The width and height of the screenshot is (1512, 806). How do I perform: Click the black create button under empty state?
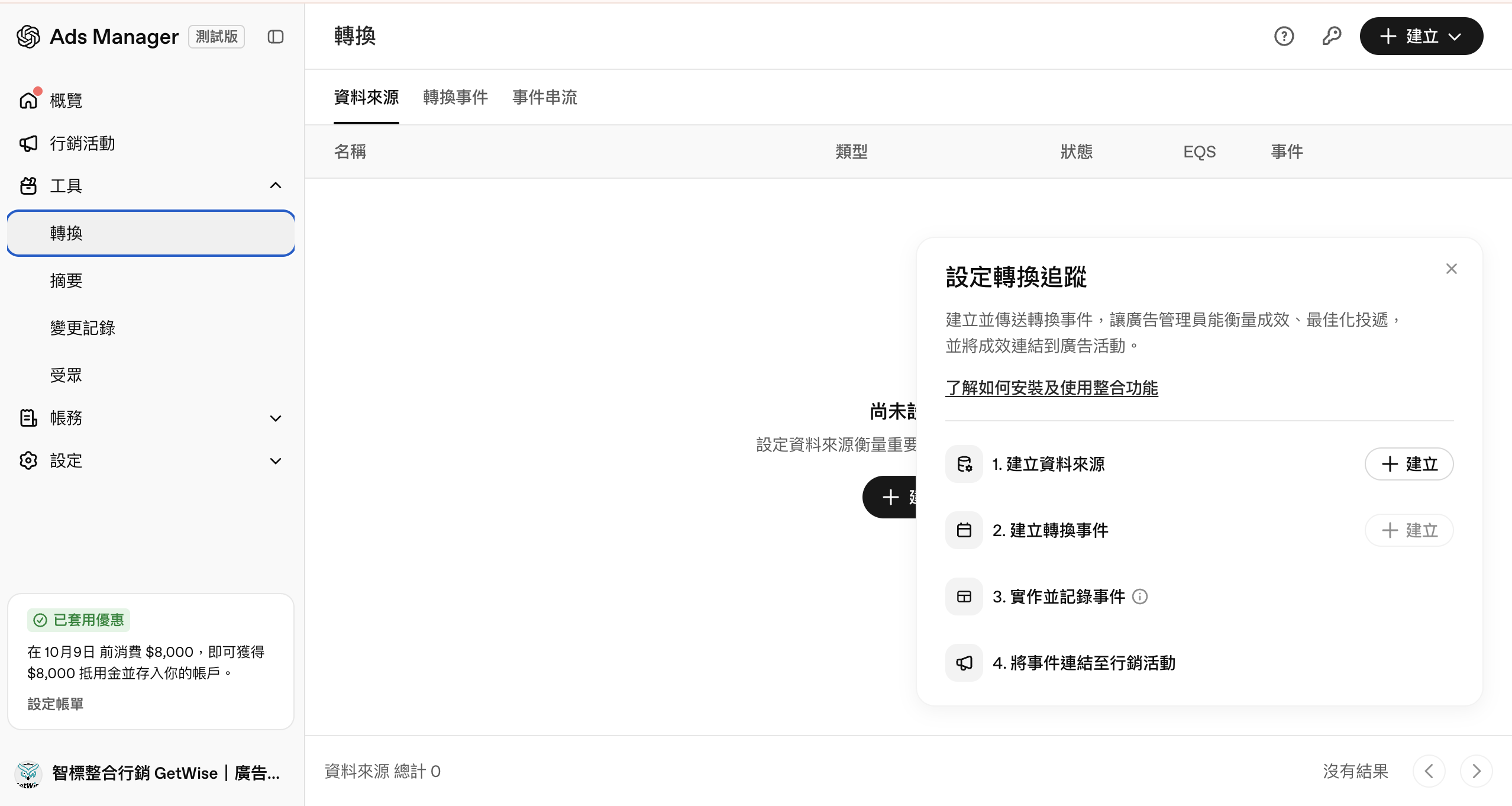(890, 497)
